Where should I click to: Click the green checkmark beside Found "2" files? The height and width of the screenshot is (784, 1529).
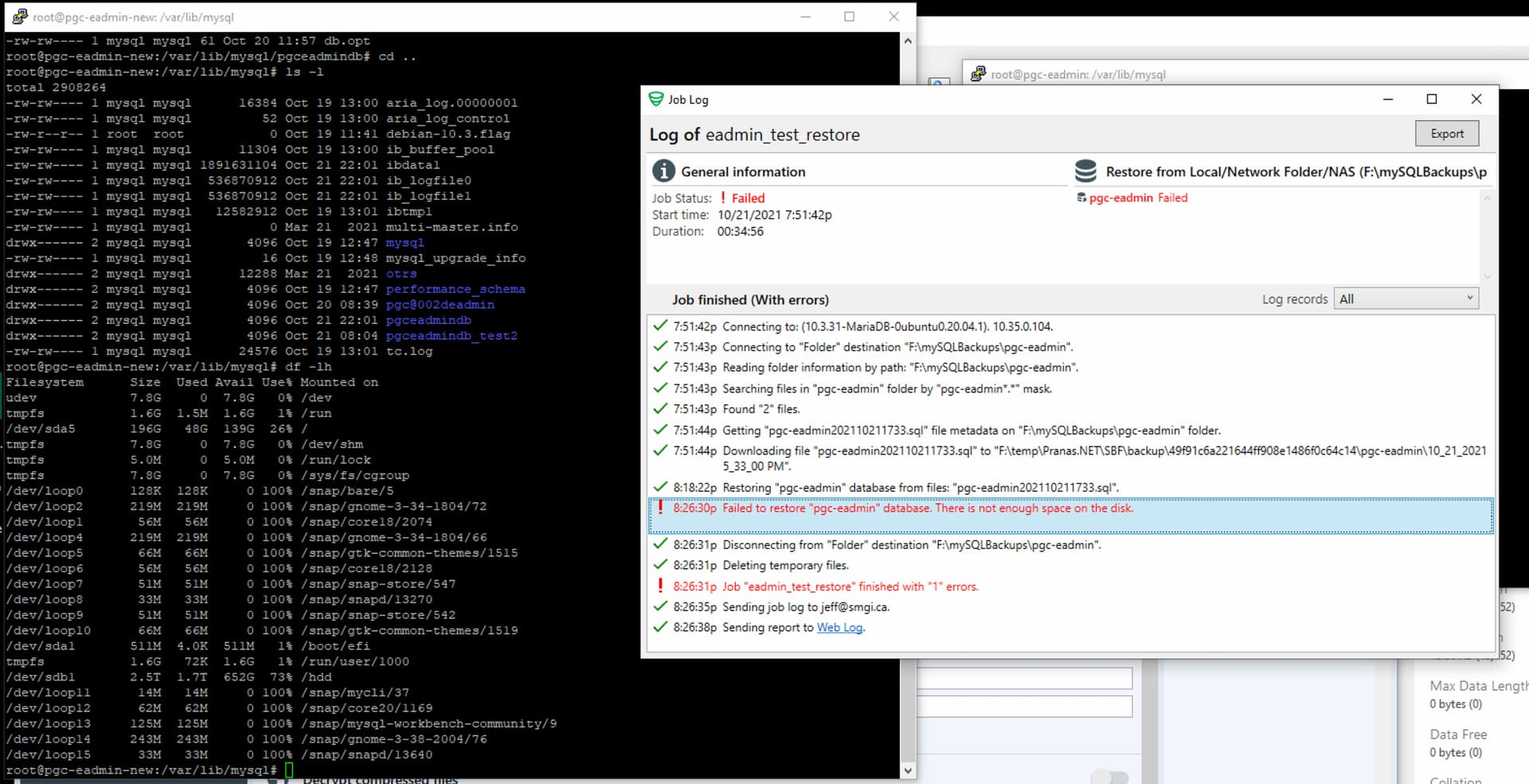[x=660, y=408]
